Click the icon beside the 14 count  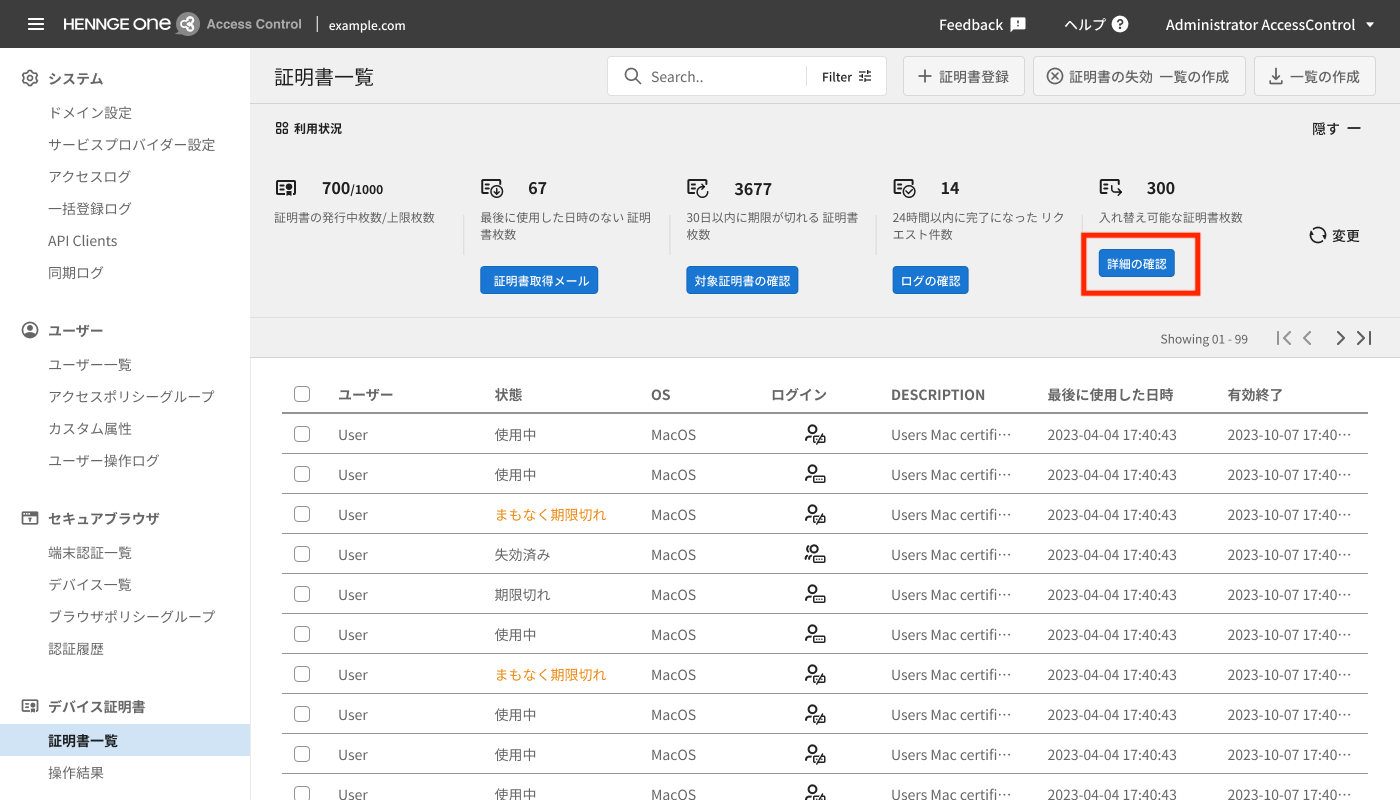coord(904,188)
